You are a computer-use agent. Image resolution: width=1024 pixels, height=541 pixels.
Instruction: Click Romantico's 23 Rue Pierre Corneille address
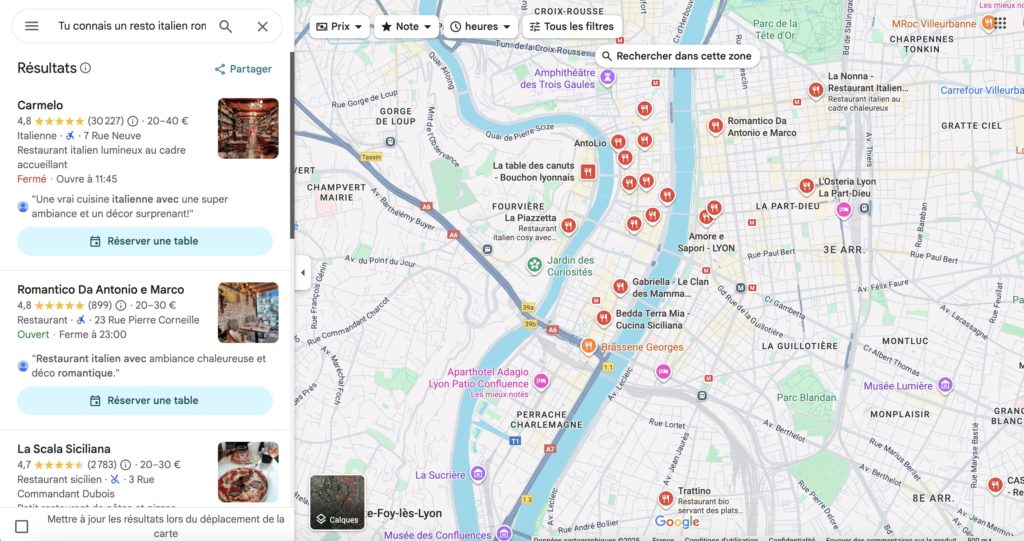[147, 320]
